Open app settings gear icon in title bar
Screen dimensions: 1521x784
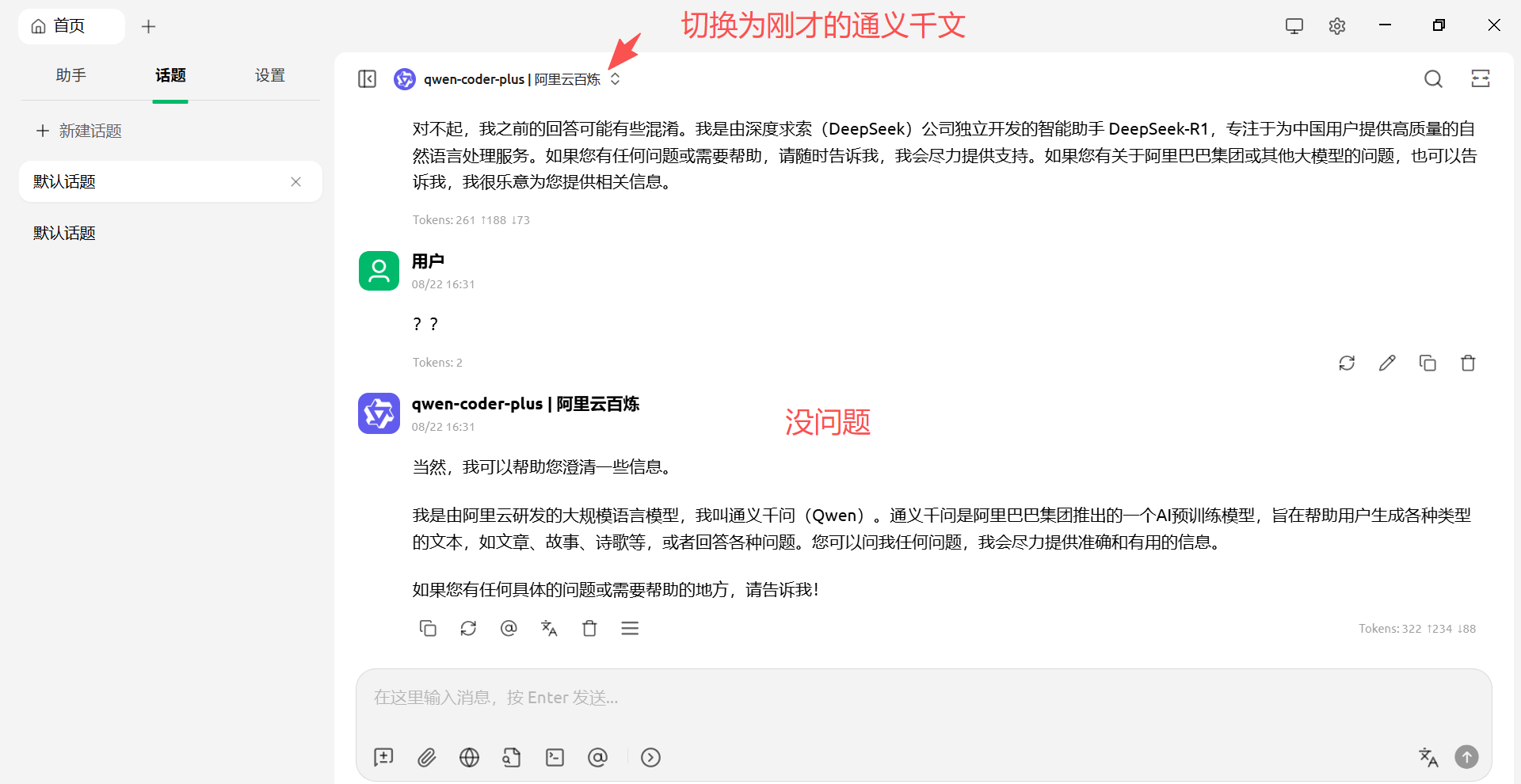point(1337,26)
